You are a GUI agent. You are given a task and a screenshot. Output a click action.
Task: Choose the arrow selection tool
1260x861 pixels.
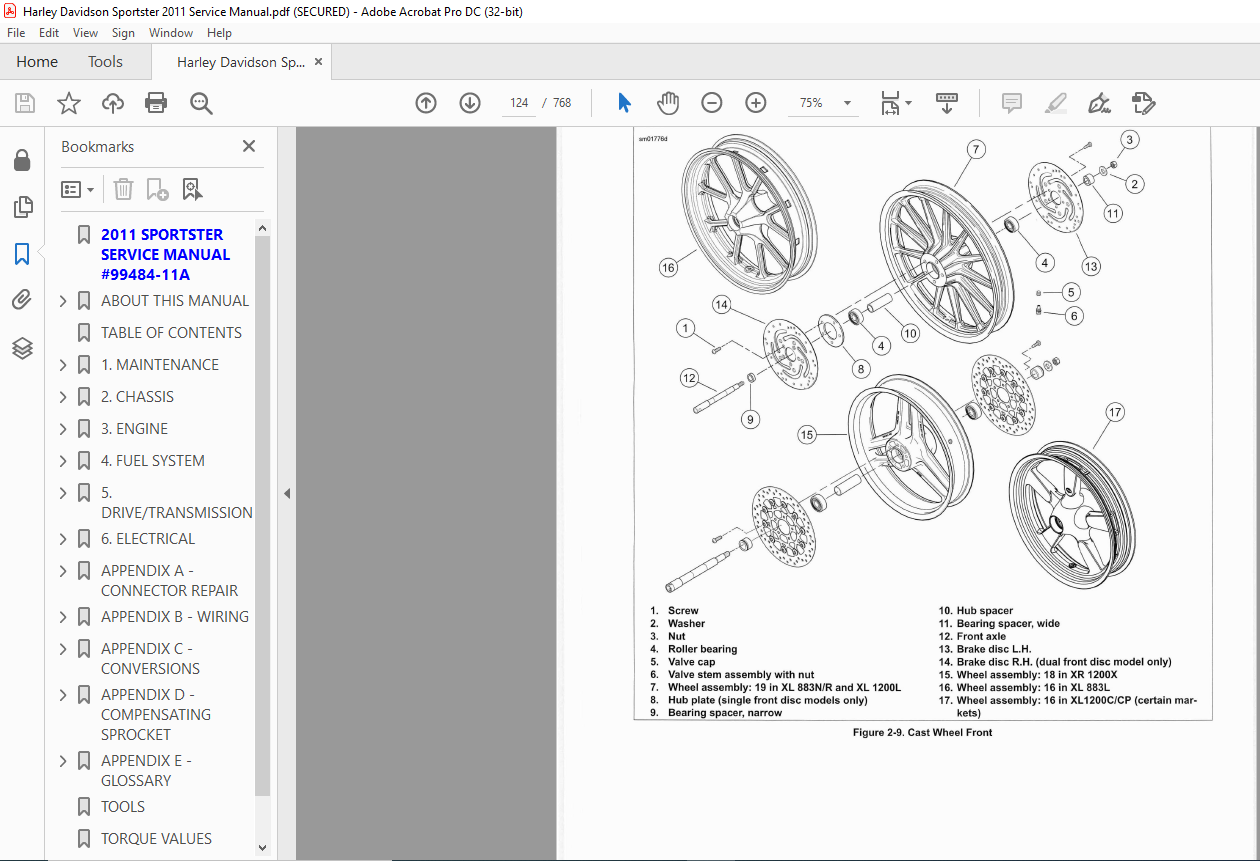(625, 103)
